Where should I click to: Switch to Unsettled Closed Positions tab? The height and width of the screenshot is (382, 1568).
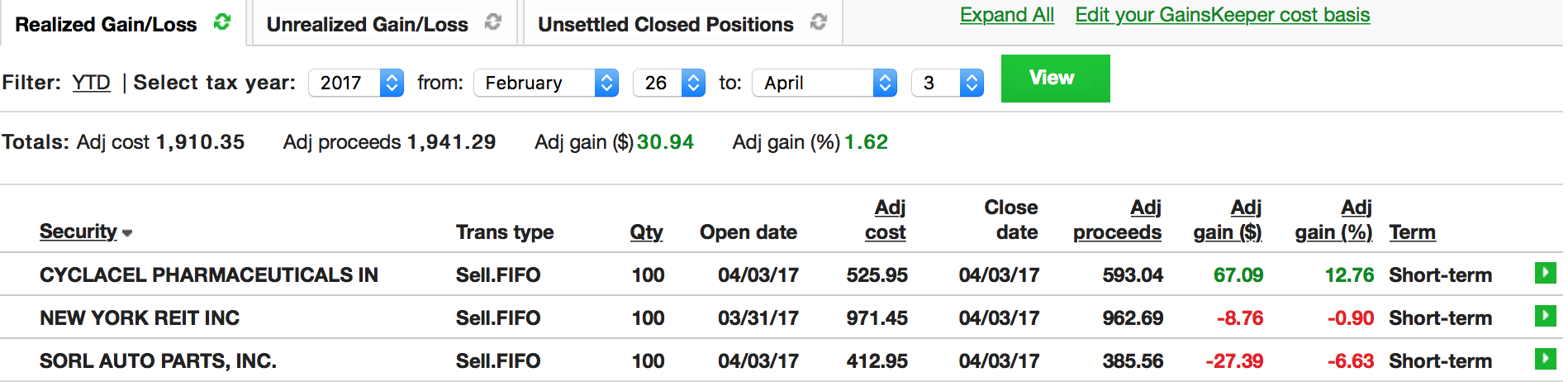tap(665, 25)
